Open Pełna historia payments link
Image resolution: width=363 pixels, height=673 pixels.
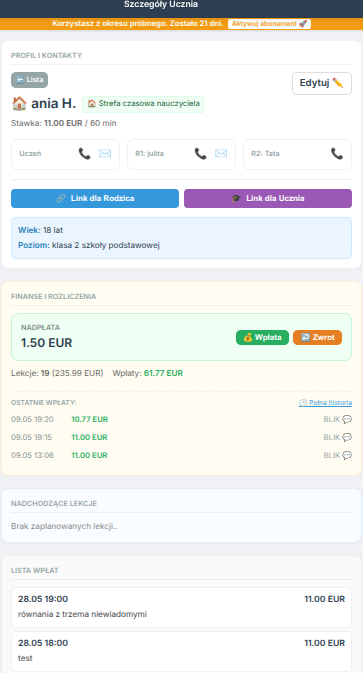pyautogui.click(x=326, y=403)
